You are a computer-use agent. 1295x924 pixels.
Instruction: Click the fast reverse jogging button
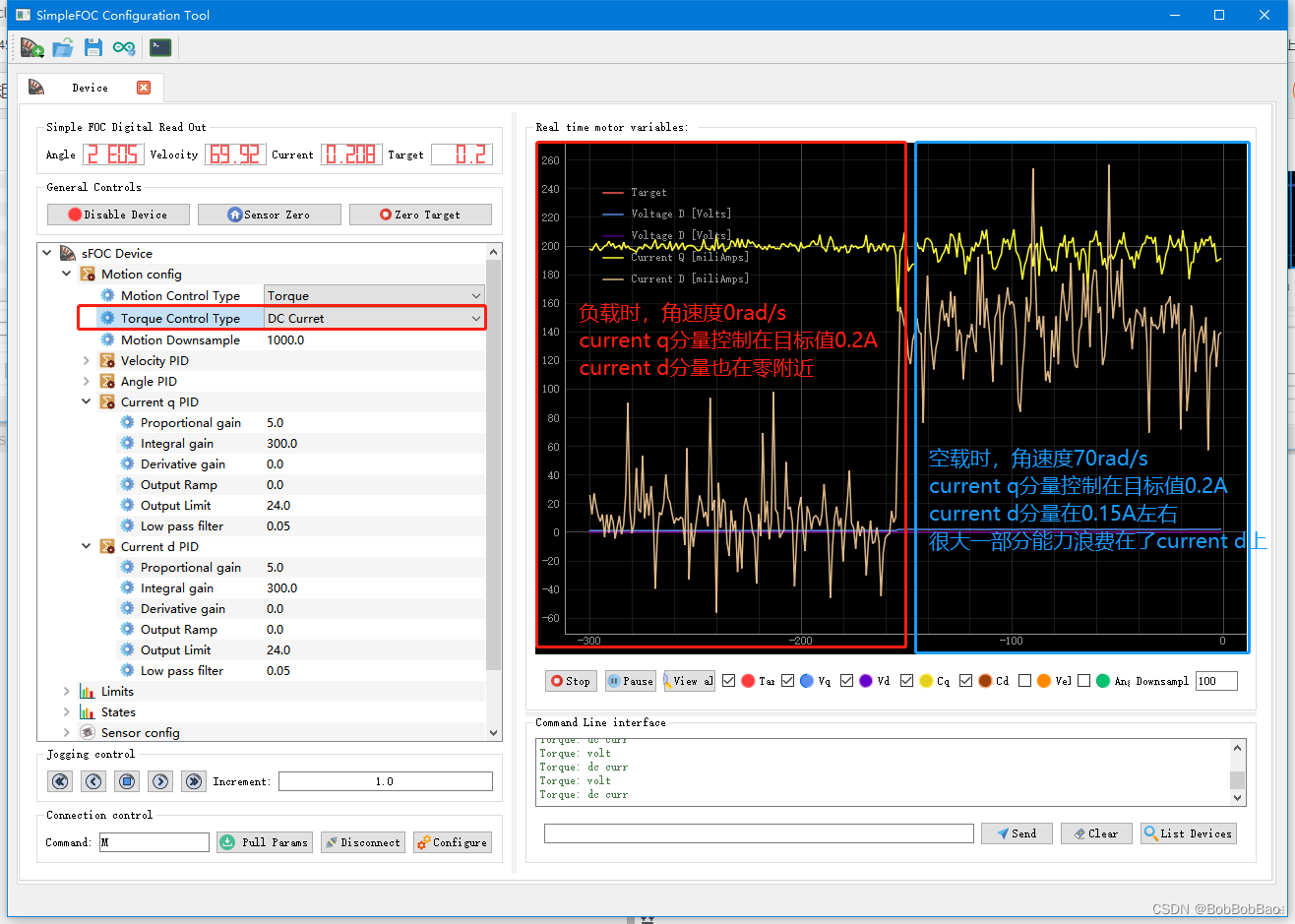tap(60, 781)
